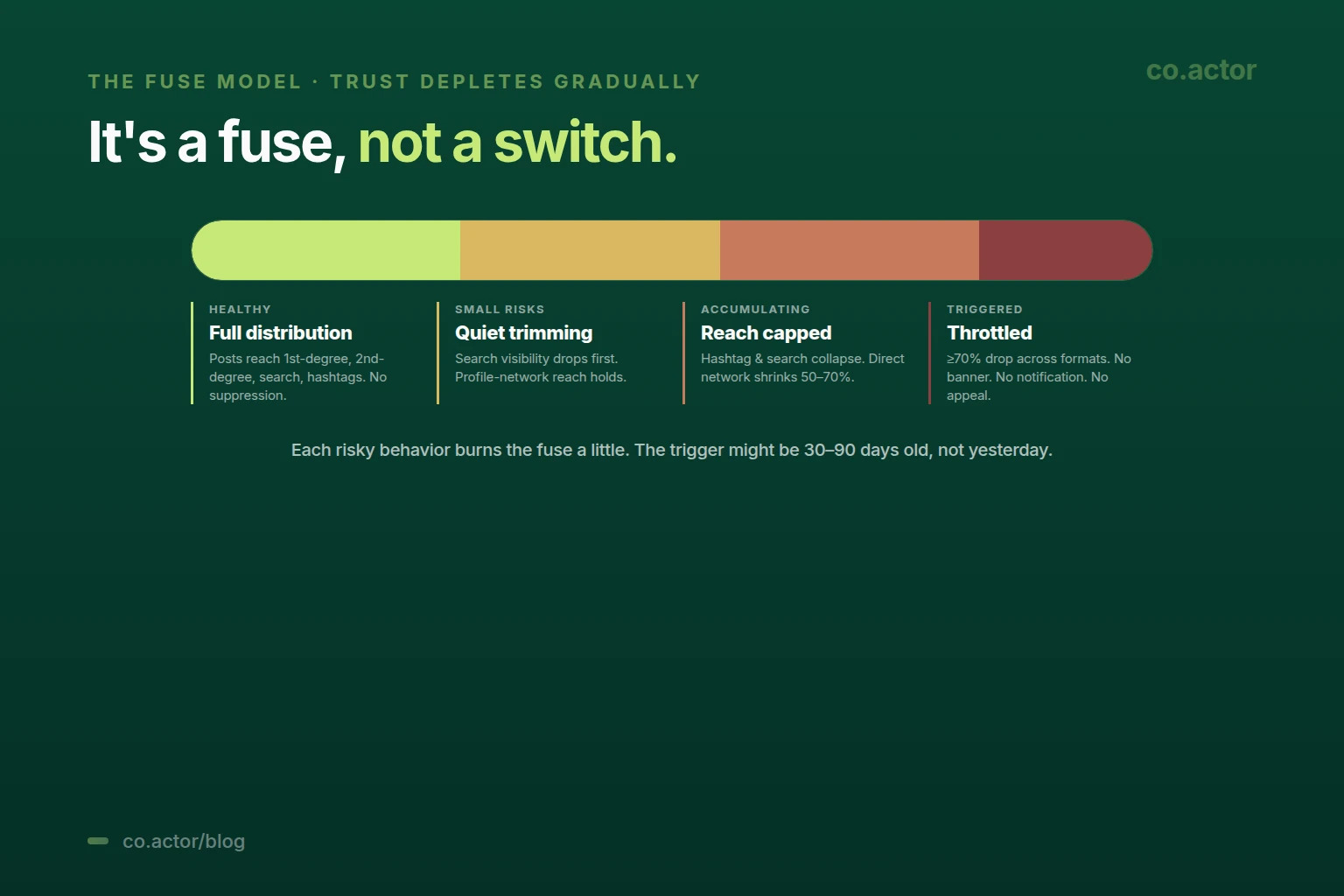Viewport: 1344px width, 896px height.
Task: Click the co.actor logo at top right
Action: pyautogui.click(x=1200, y=70)
